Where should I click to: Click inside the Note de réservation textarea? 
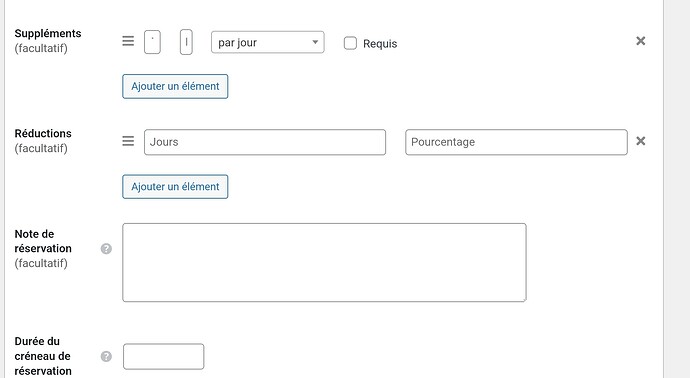pyautogui.click(x=324, y=263)
